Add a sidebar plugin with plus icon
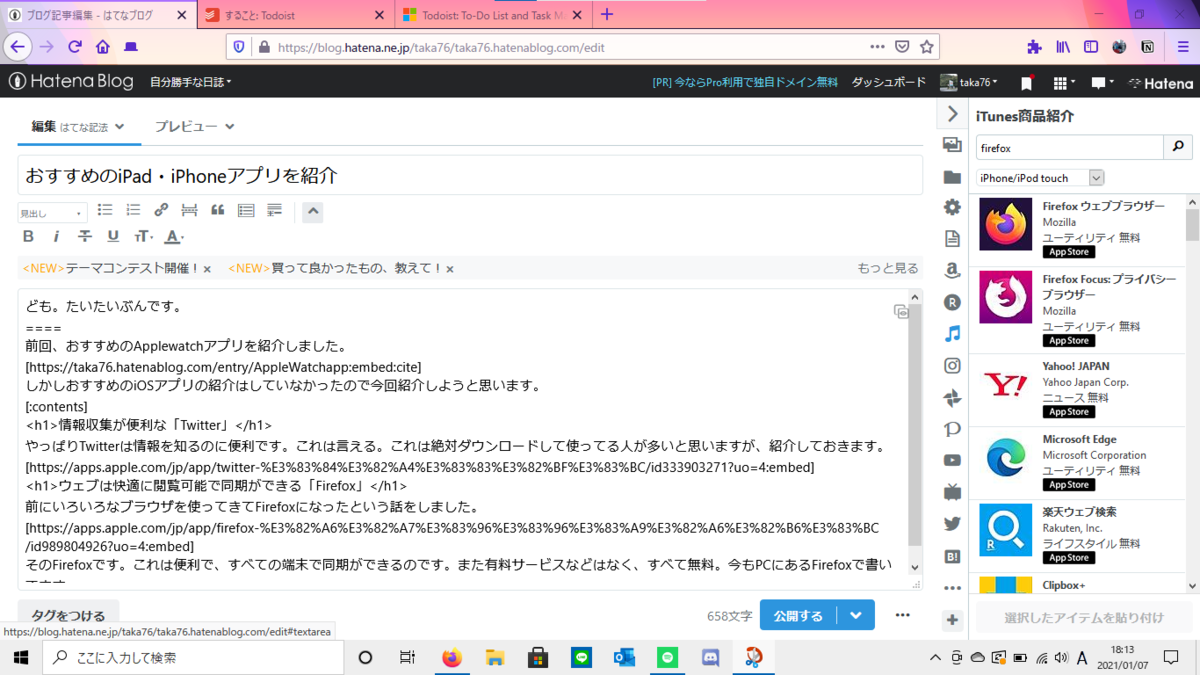1200x675 pixels. [952, 620]
